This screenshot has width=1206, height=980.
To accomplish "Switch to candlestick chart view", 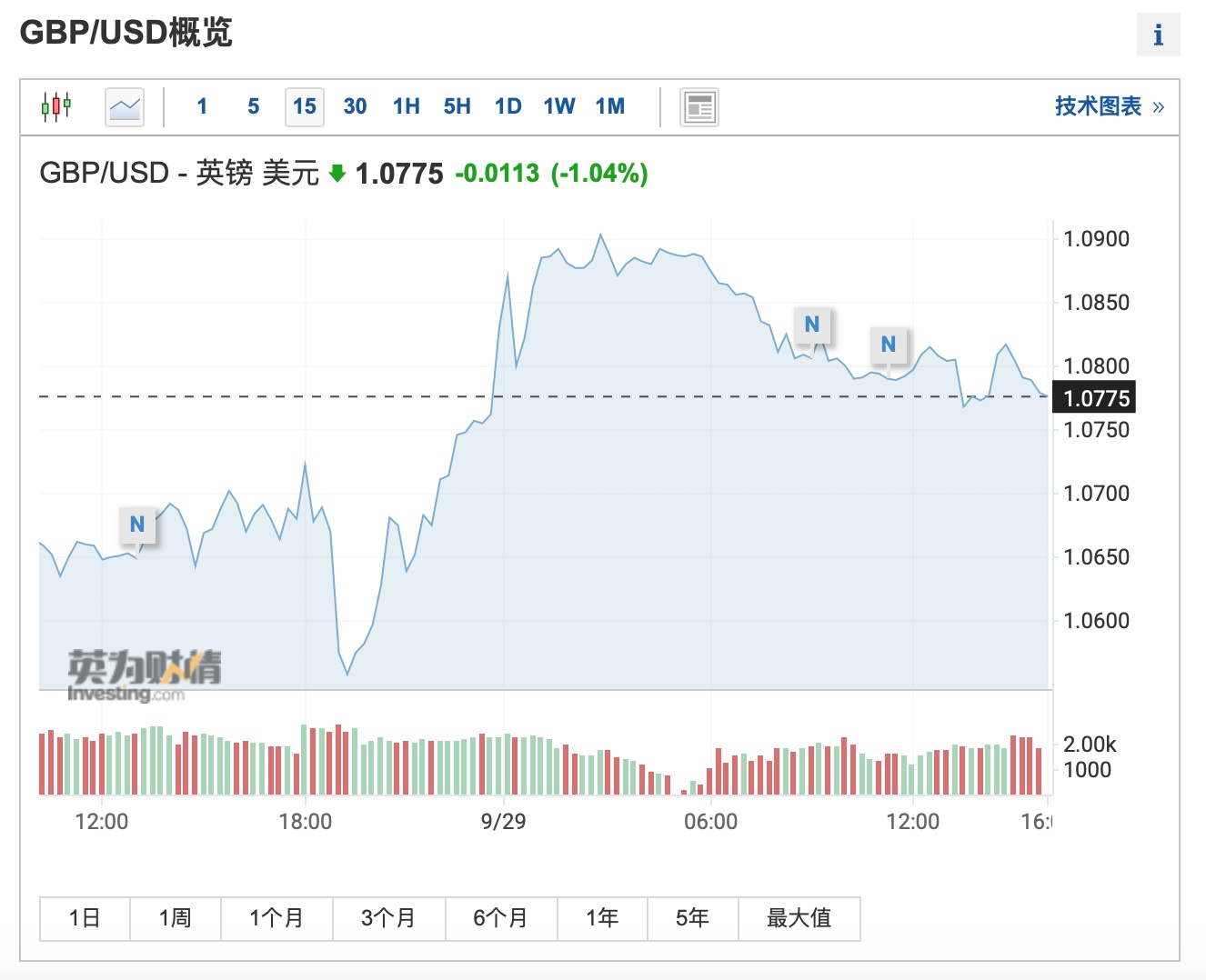I will 55,106.
